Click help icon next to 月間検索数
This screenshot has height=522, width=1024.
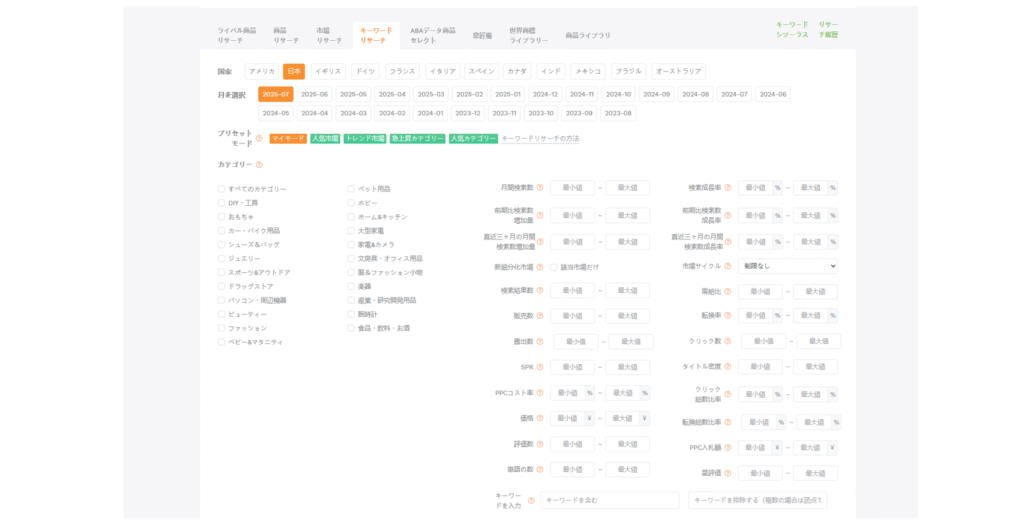pos(541,188)
